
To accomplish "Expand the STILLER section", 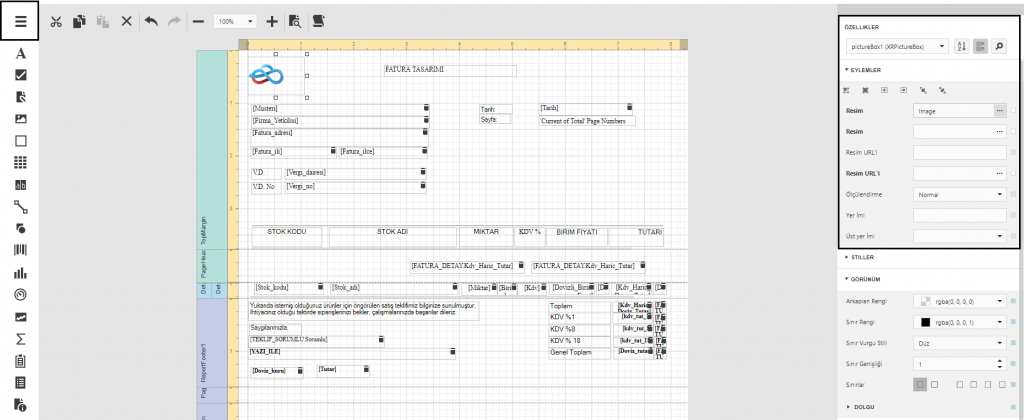I will point(860,257).
